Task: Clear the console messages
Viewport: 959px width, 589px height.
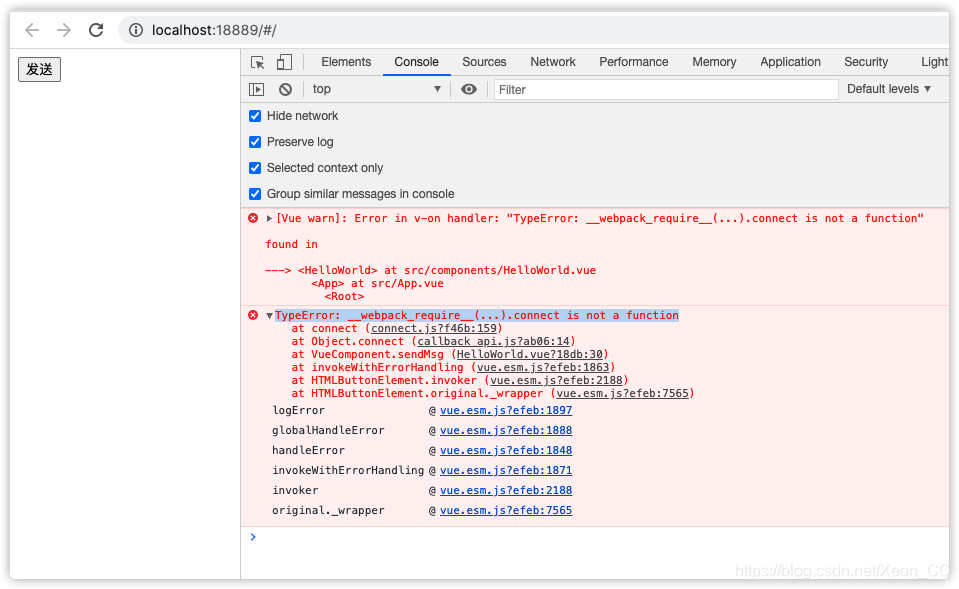Action: pyautogui.click(x=285, y=89)
